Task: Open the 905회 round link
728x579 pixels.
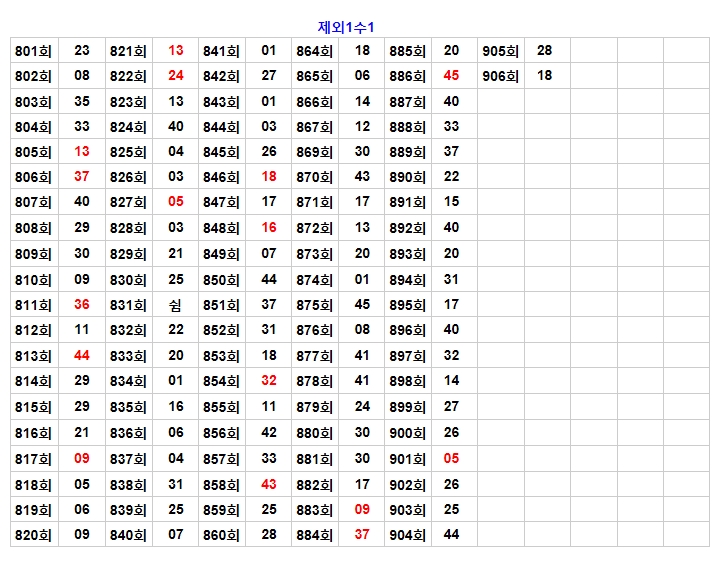Action: [x=500, y=51]
